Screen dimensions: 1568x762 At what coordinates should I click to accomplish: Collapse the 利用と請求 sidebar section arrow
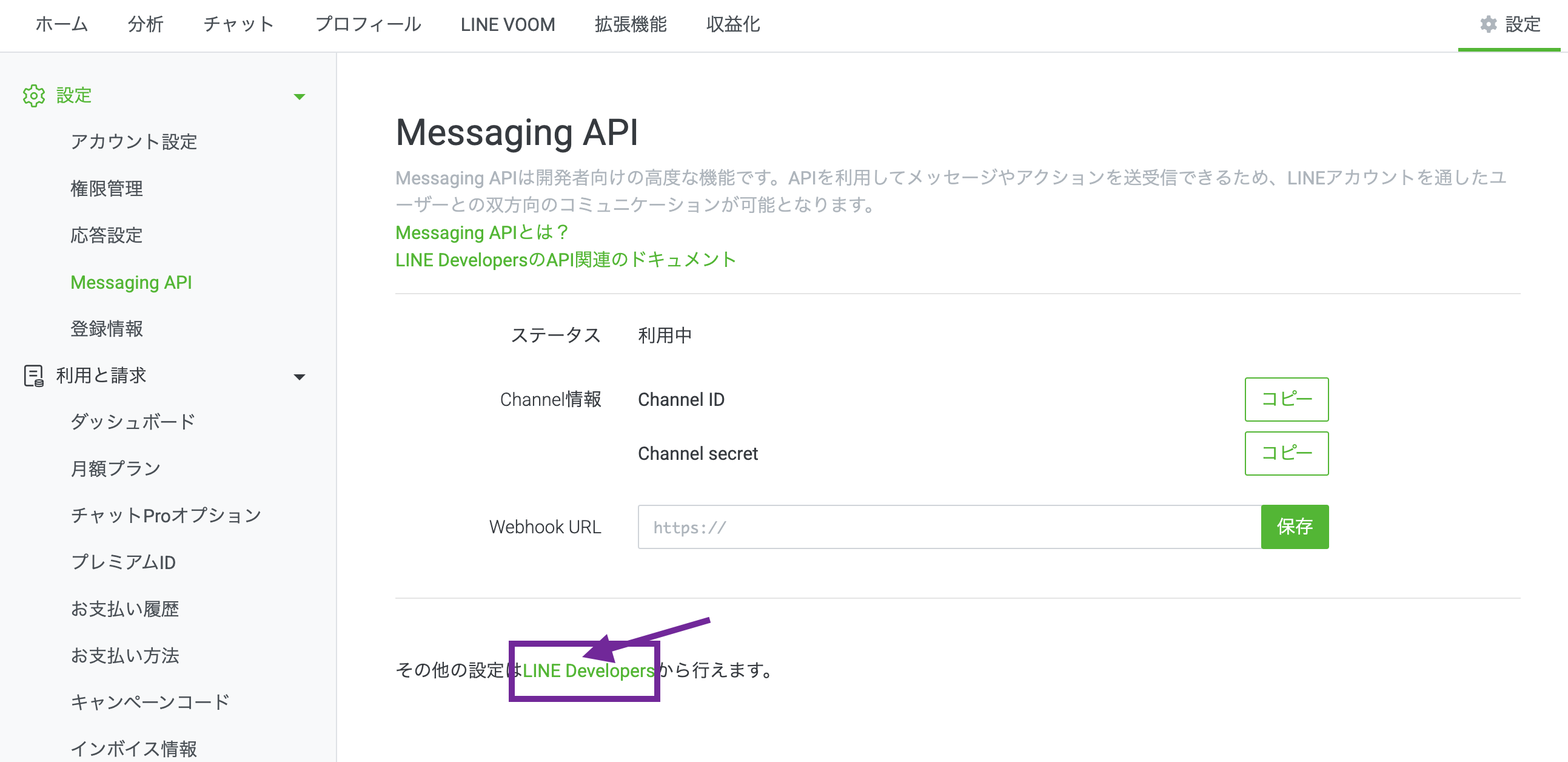pos(300,376)
